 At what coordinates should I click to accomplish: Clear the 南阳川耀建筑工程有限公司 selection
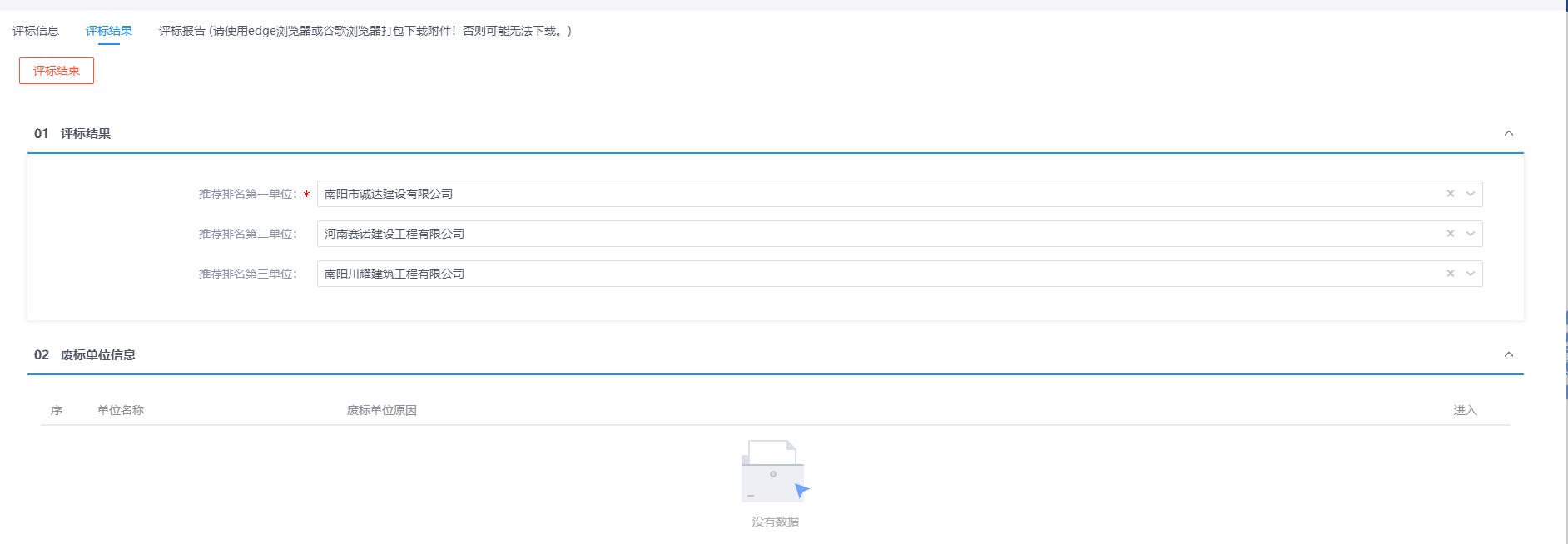pos(1451,274)
